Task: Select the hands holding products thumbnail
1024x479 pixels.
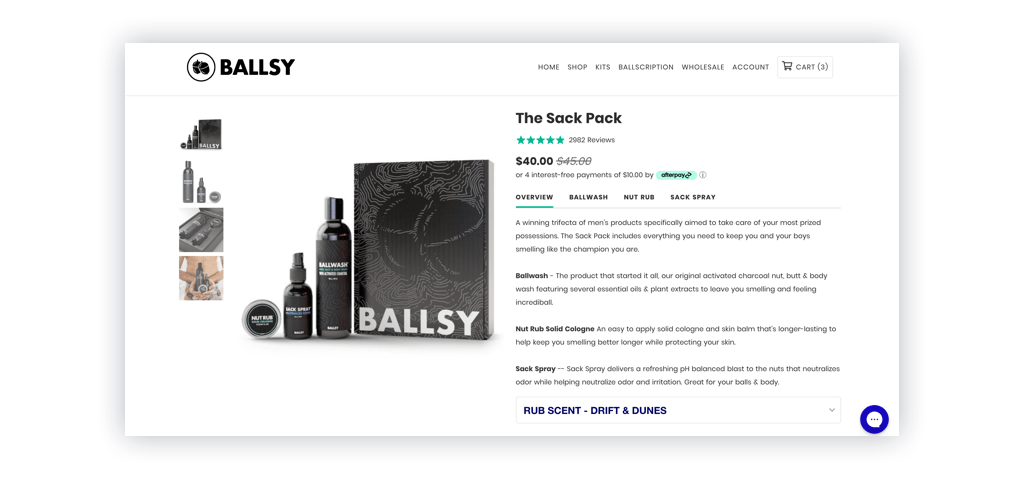Action: point(201,278)
